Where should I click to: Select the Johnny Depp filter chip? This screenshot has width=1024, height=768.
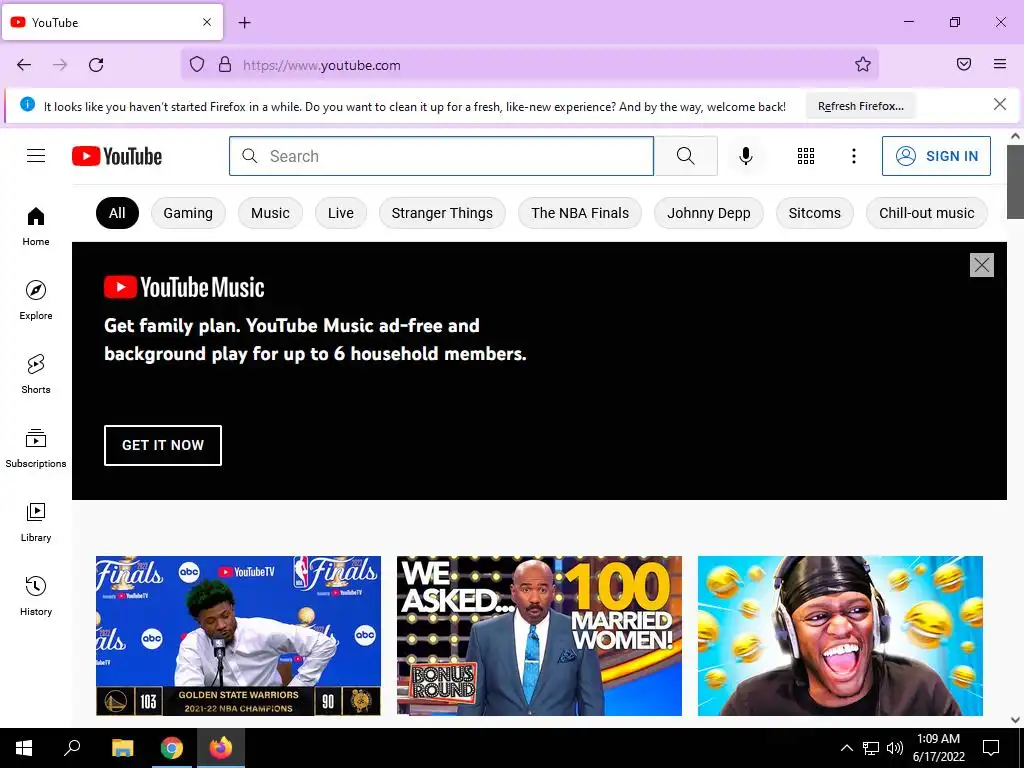[x=709, y=213]
